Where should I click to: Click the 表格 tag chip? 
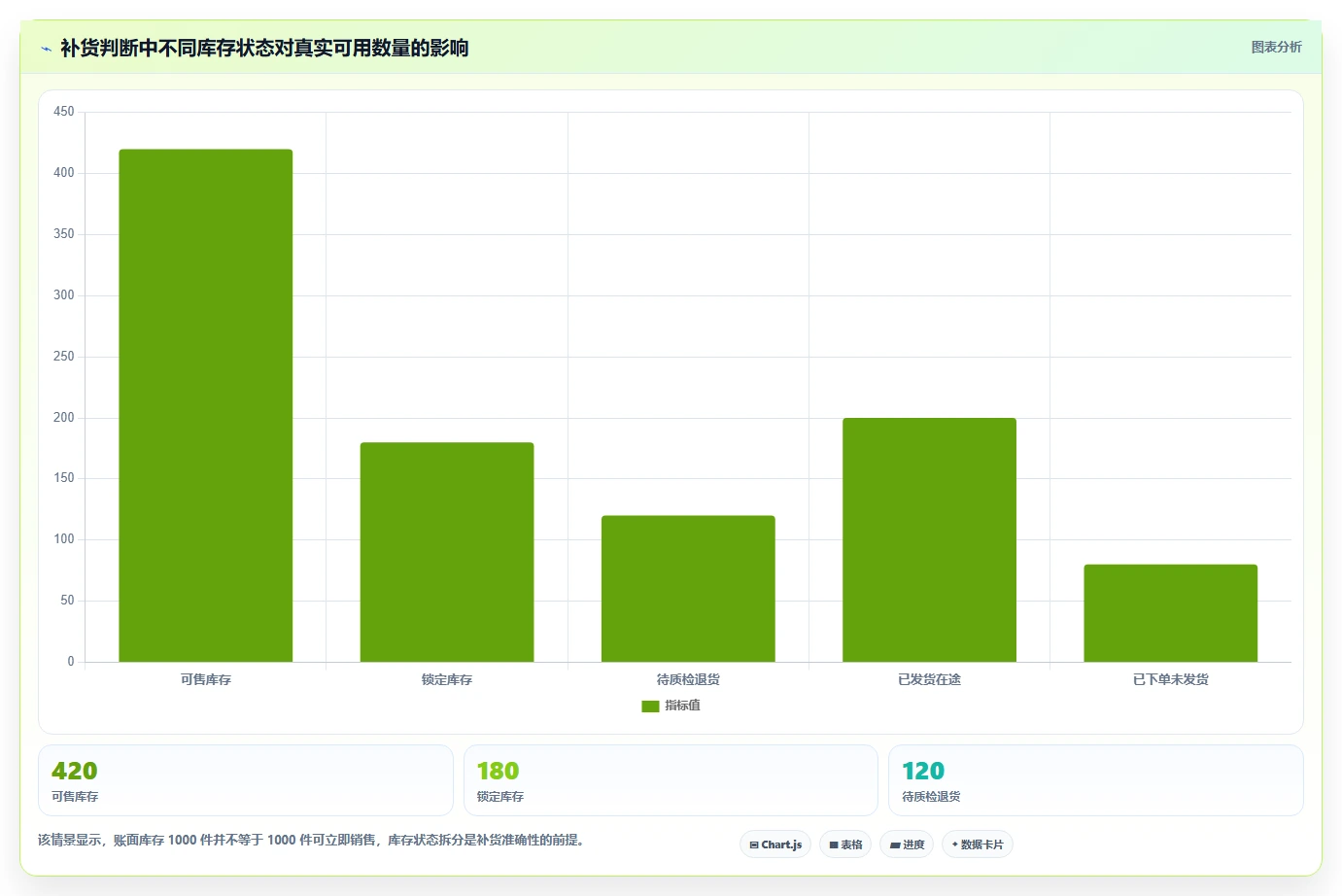coord(845,844)
